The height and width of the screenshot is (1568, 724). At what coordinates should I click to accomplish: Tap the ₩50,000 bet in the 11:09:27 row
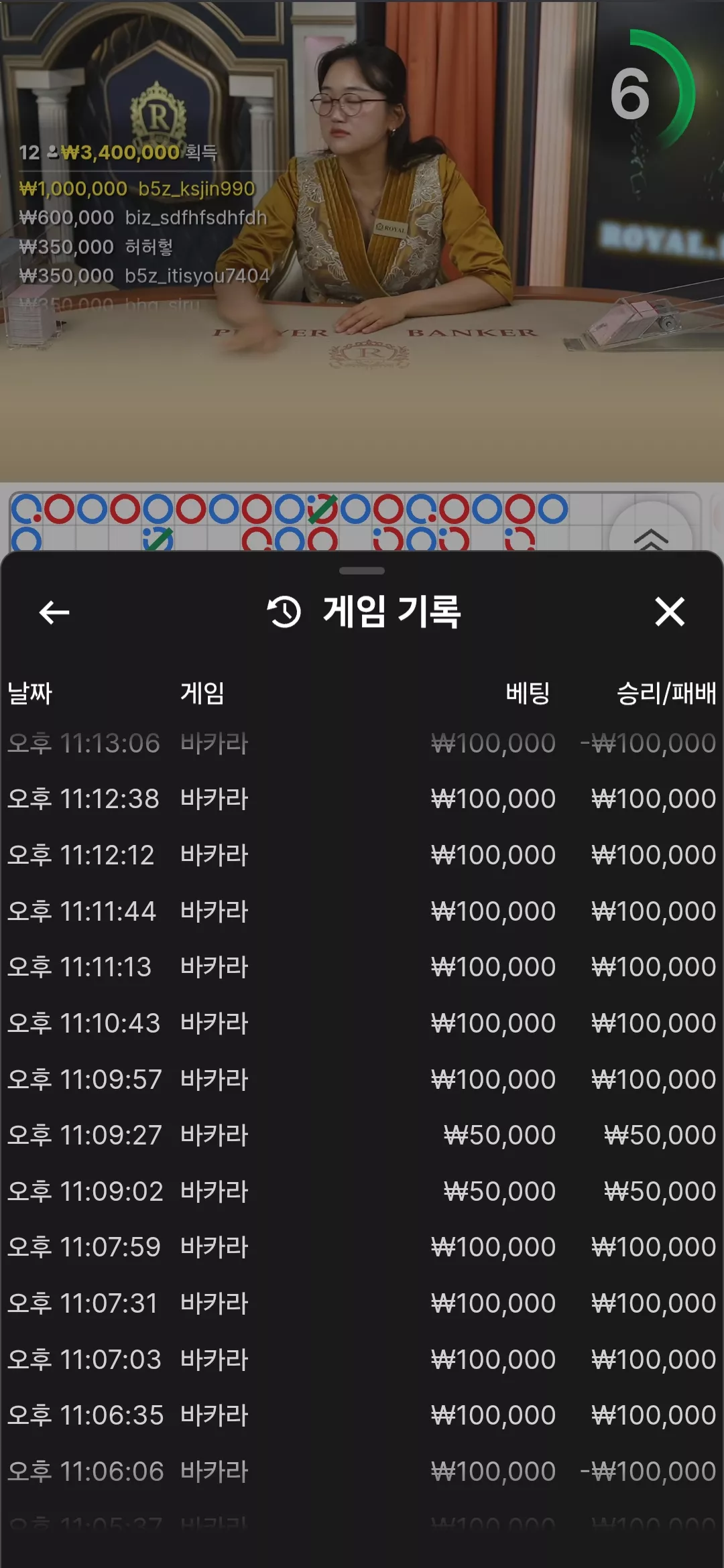[x=499, y=1135]
